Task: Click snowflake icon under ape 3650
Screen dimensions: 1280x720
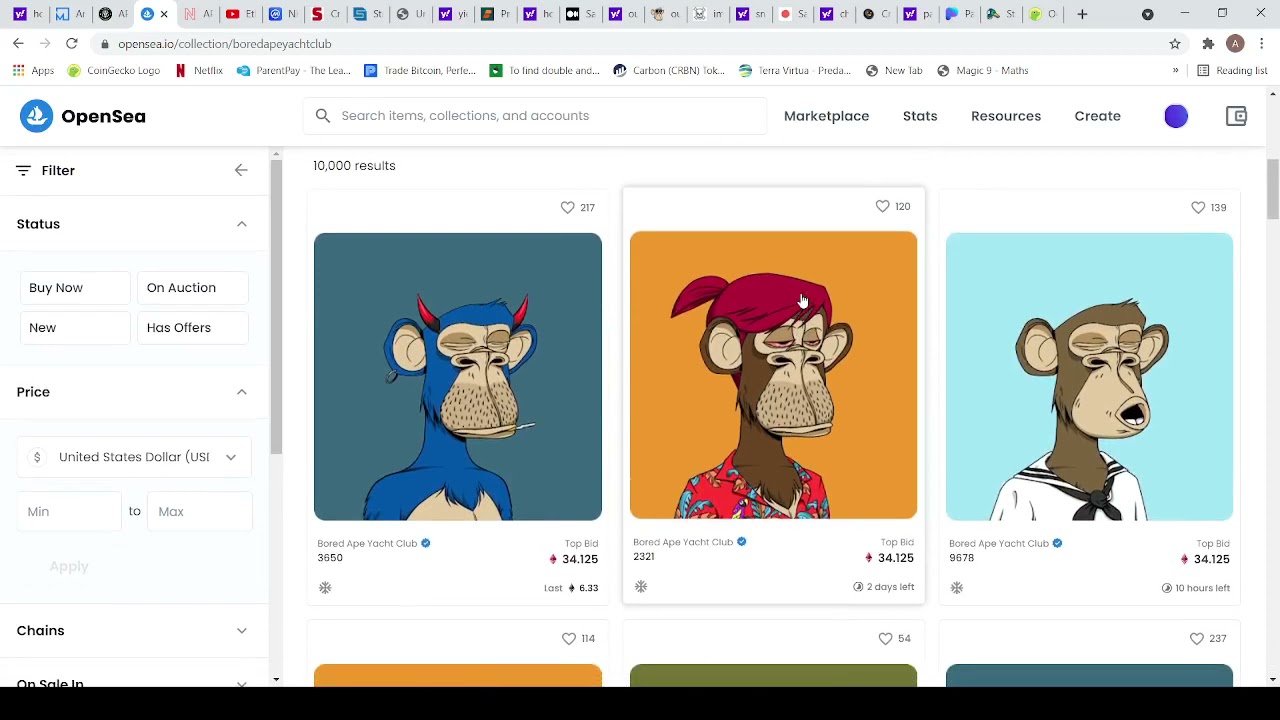Action: (x=325, y=588)
